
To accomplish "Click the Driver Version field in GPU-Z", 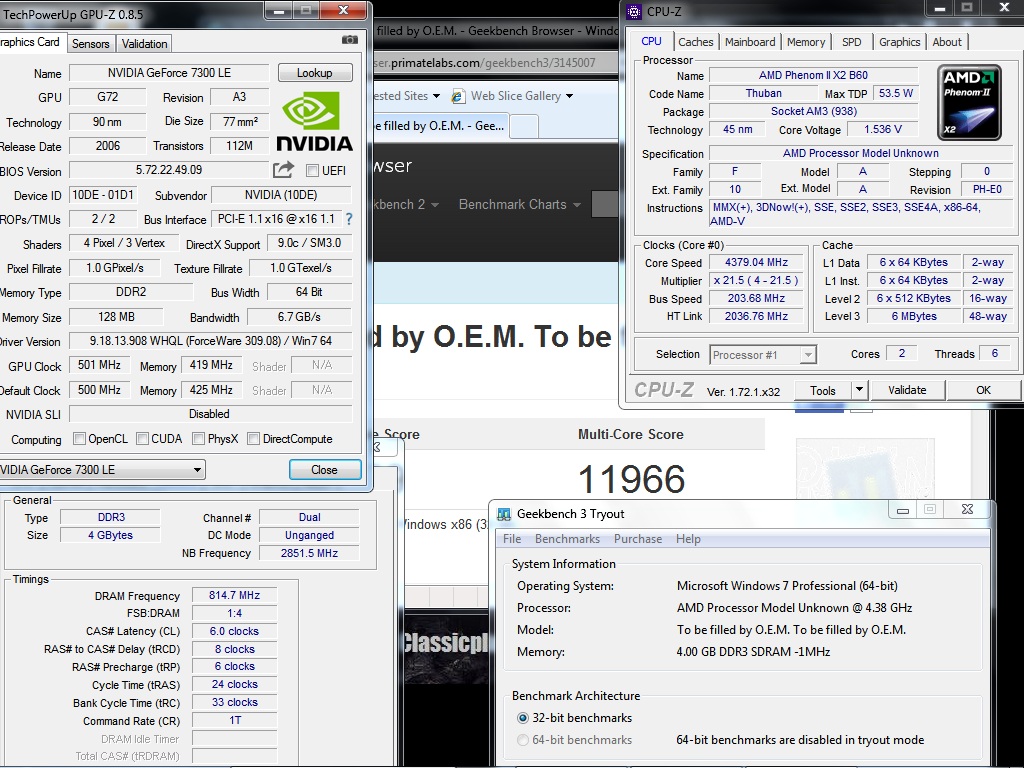I will click(210, 341).
